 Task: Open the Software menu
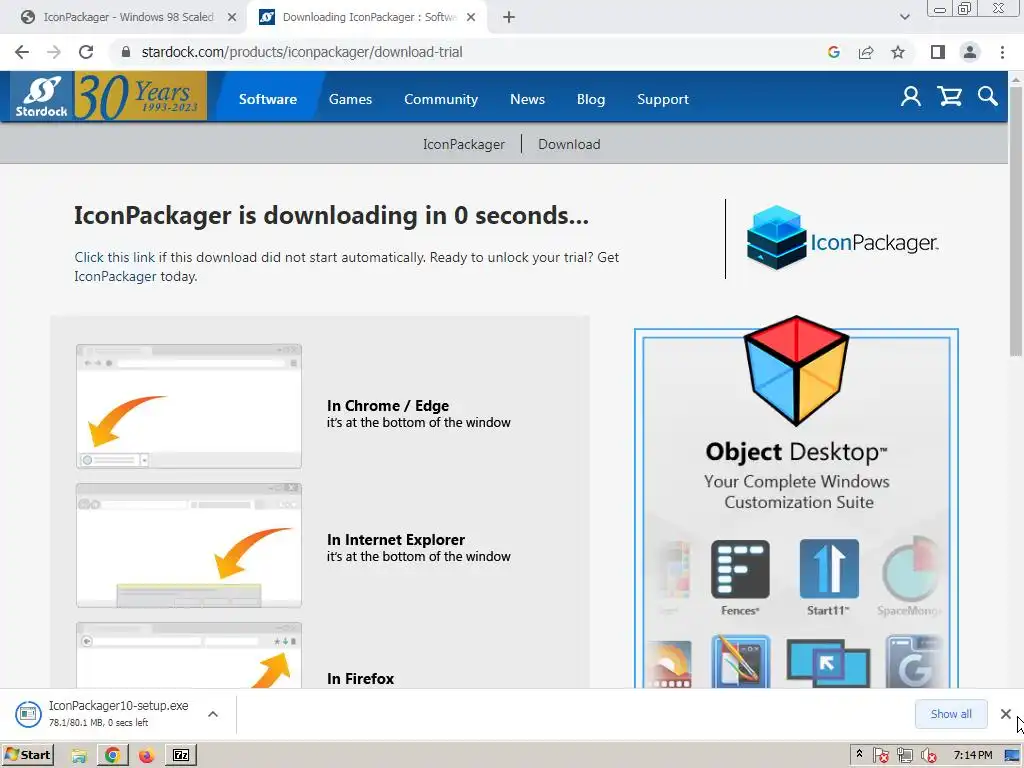(x=268, y=99)
